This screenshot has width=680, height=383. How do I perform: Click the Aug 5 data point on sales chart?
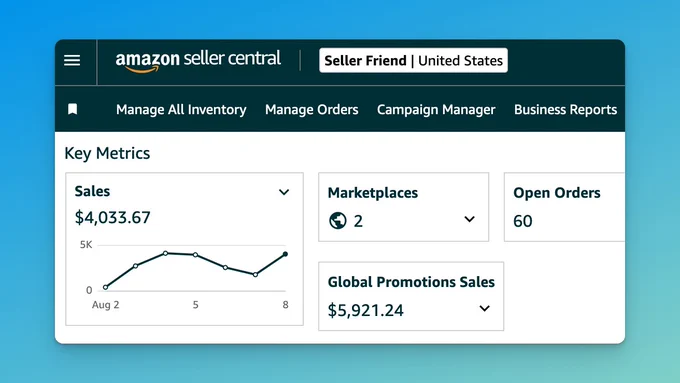196,255
